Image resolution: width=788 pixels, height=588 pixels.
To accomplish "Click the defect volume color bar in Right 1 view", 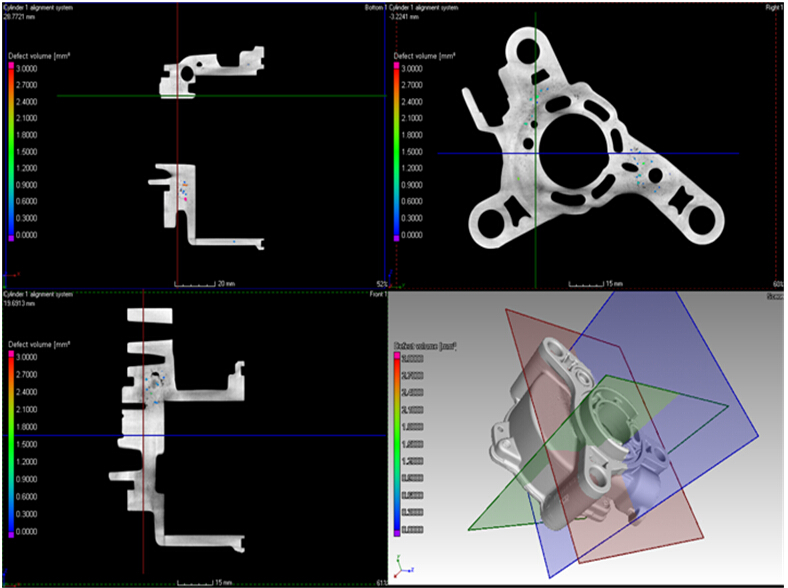I will click(396, 152).
